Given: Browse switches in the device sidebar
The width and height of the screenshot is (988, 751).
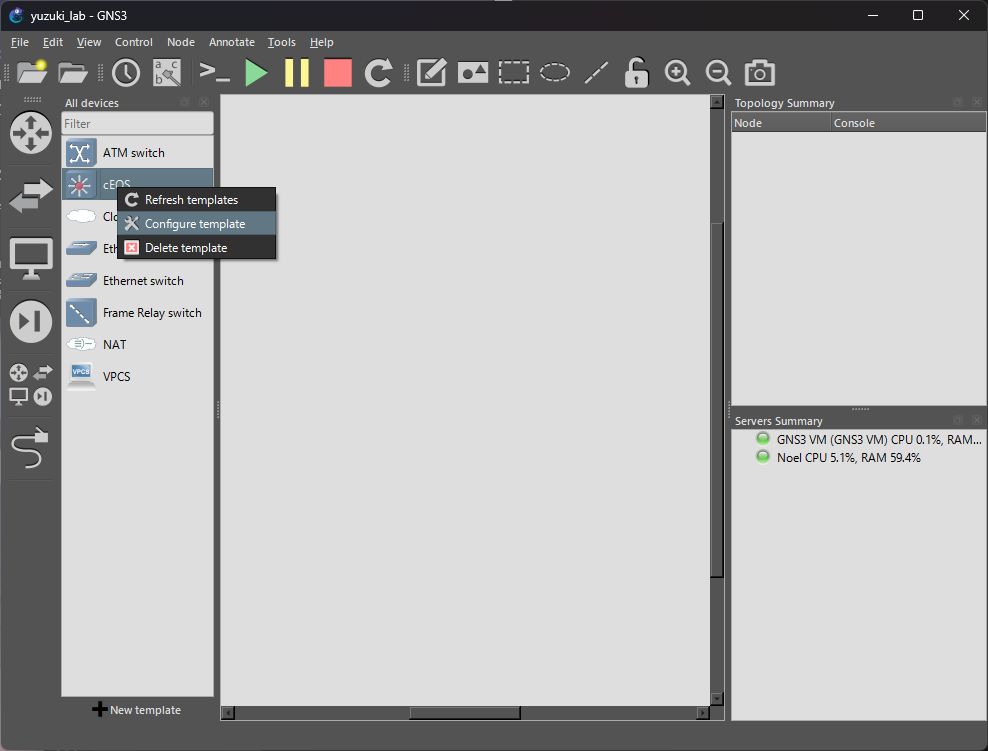Looking at the screenshot, I should (x=31, y=195).
